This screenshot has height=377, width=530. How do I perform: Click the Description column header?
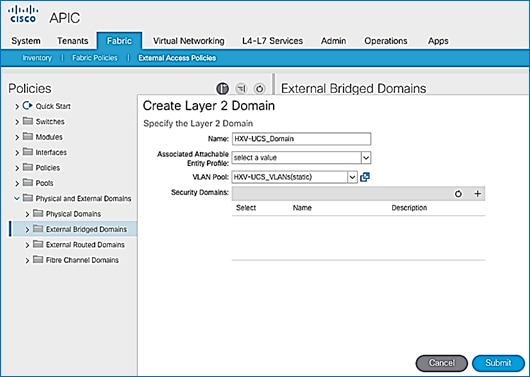(409, 208)
